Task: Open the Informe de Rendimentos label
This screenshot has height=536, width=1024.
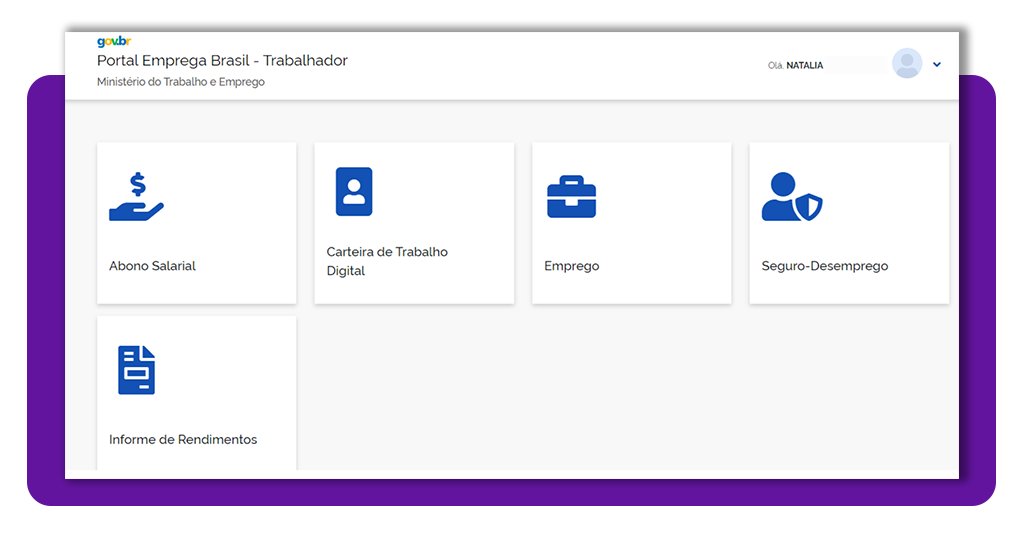Action: 183,439
